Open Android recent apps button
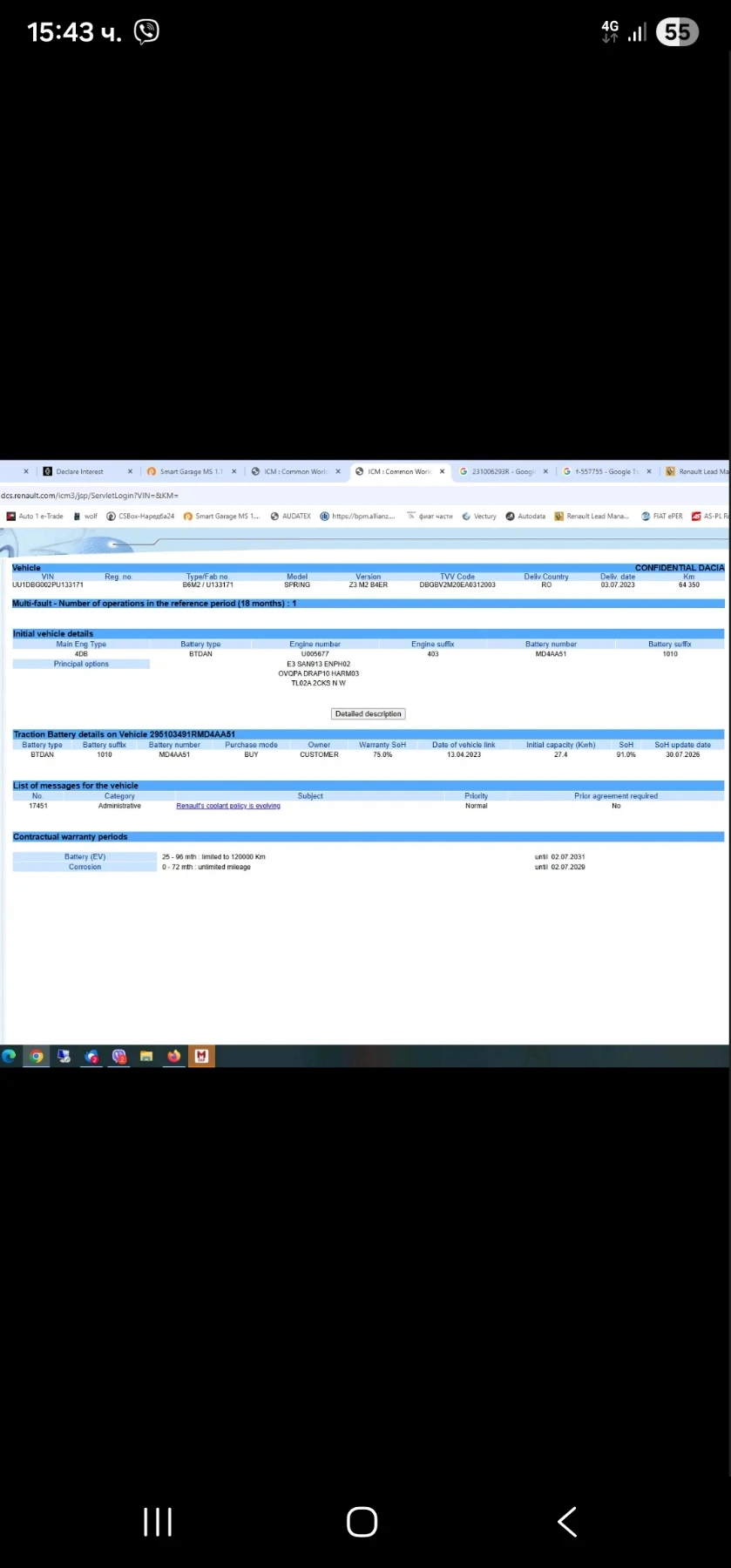 pyautogui.click(x=158, y=1522)
